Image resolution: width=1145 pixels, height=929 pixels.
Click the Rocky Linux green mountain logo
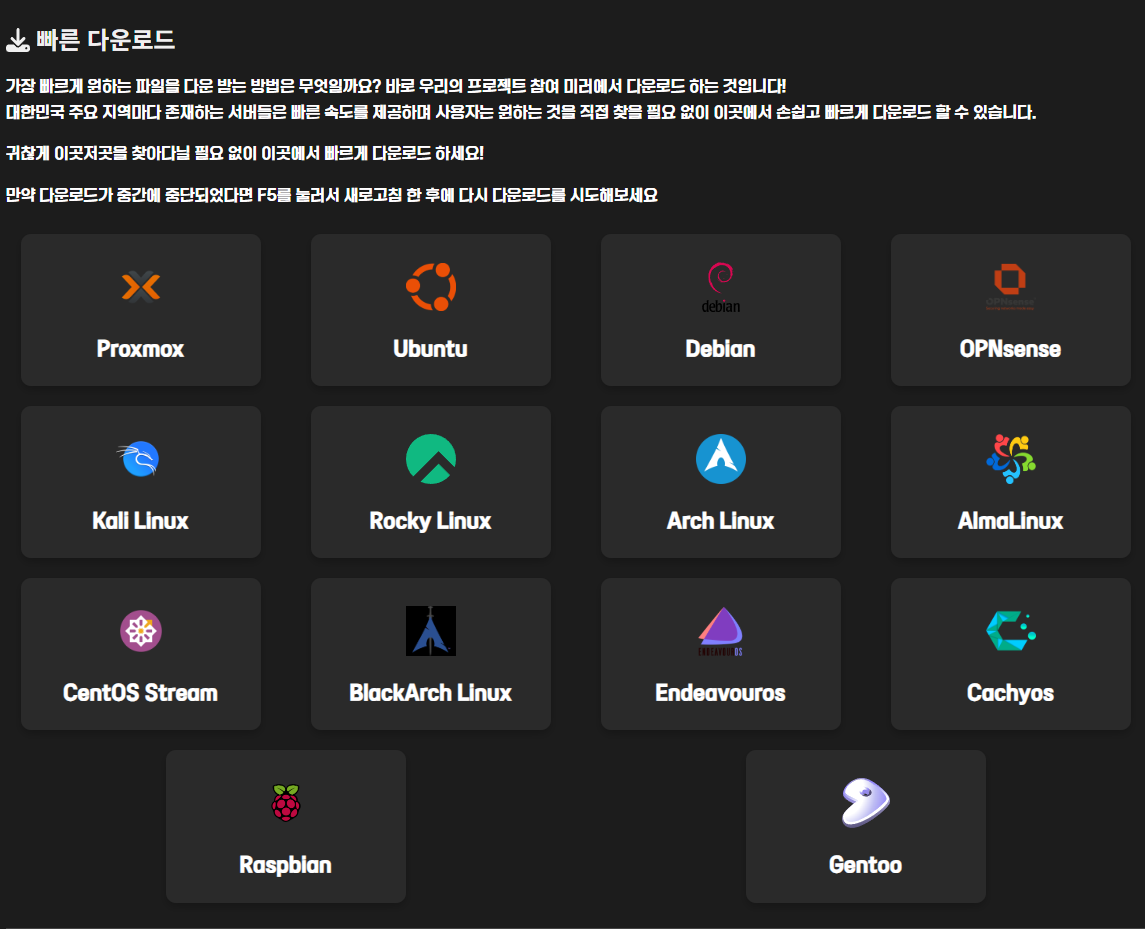click(431, 459)
